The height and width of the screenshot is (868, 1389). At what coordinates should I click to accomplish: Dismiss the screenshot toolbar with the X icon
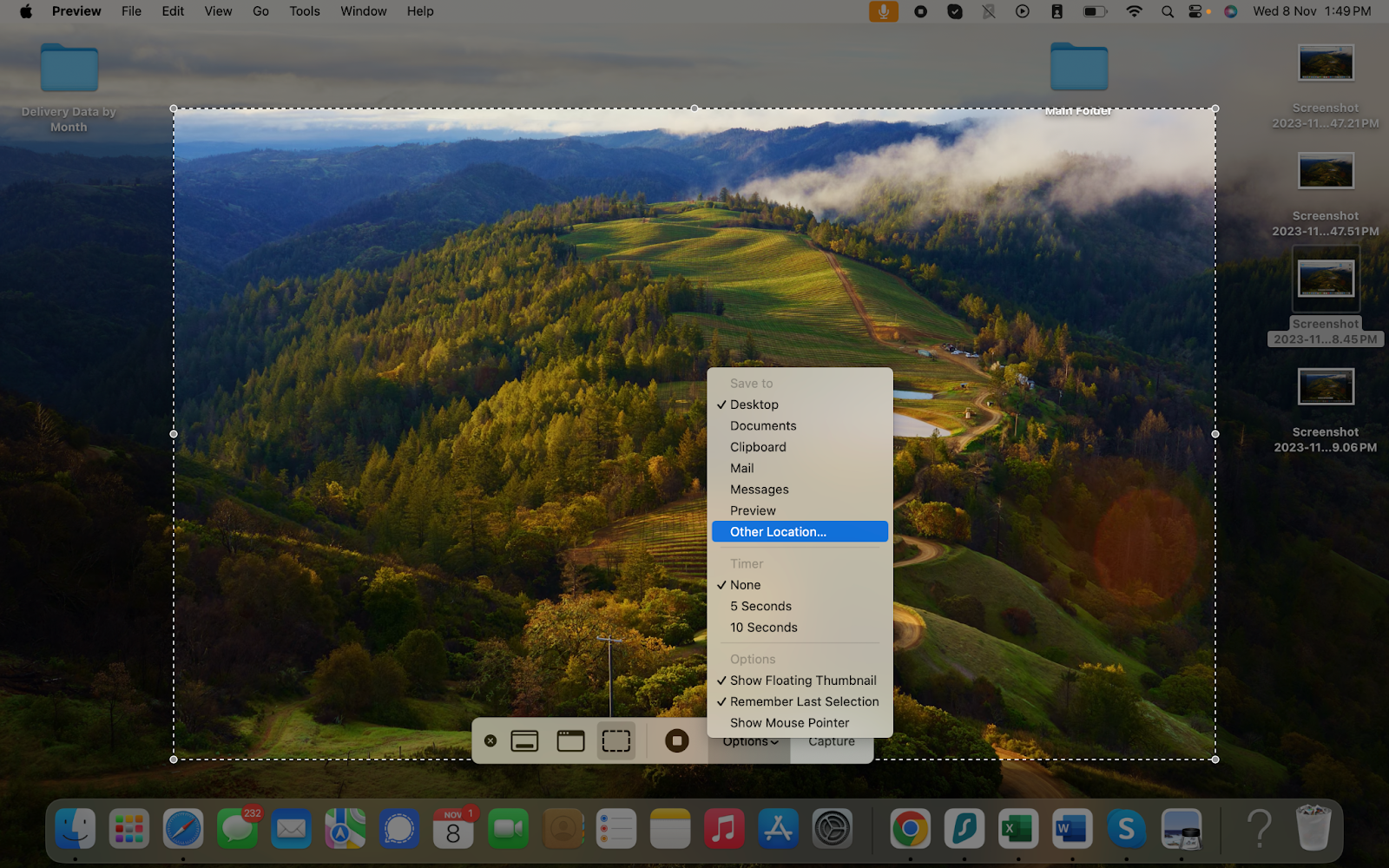click(x=490, y=741)
